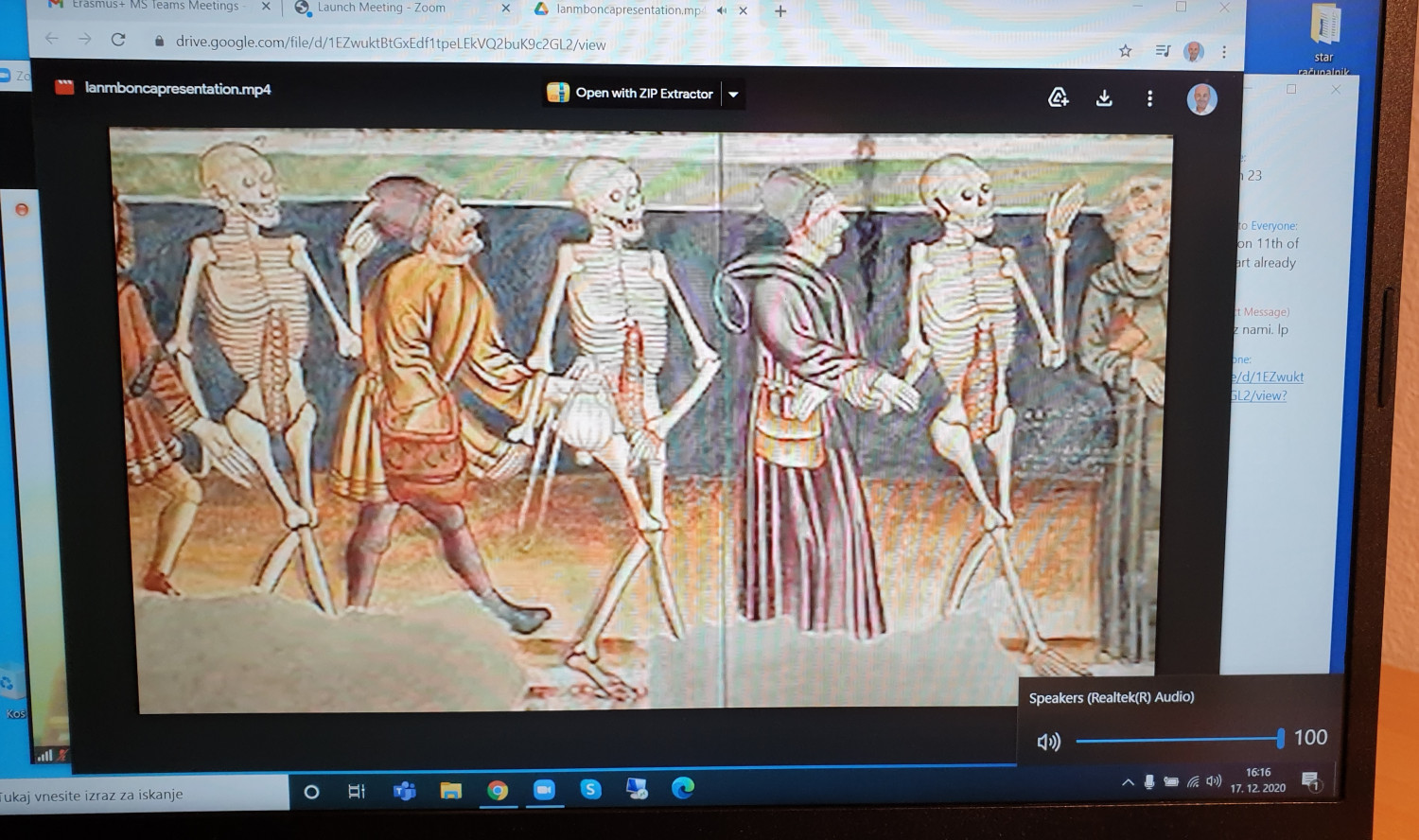This screenshot has width=1419, height=840.
Task: Expand Open with dropdown arrow
Action: click(733, 94)
